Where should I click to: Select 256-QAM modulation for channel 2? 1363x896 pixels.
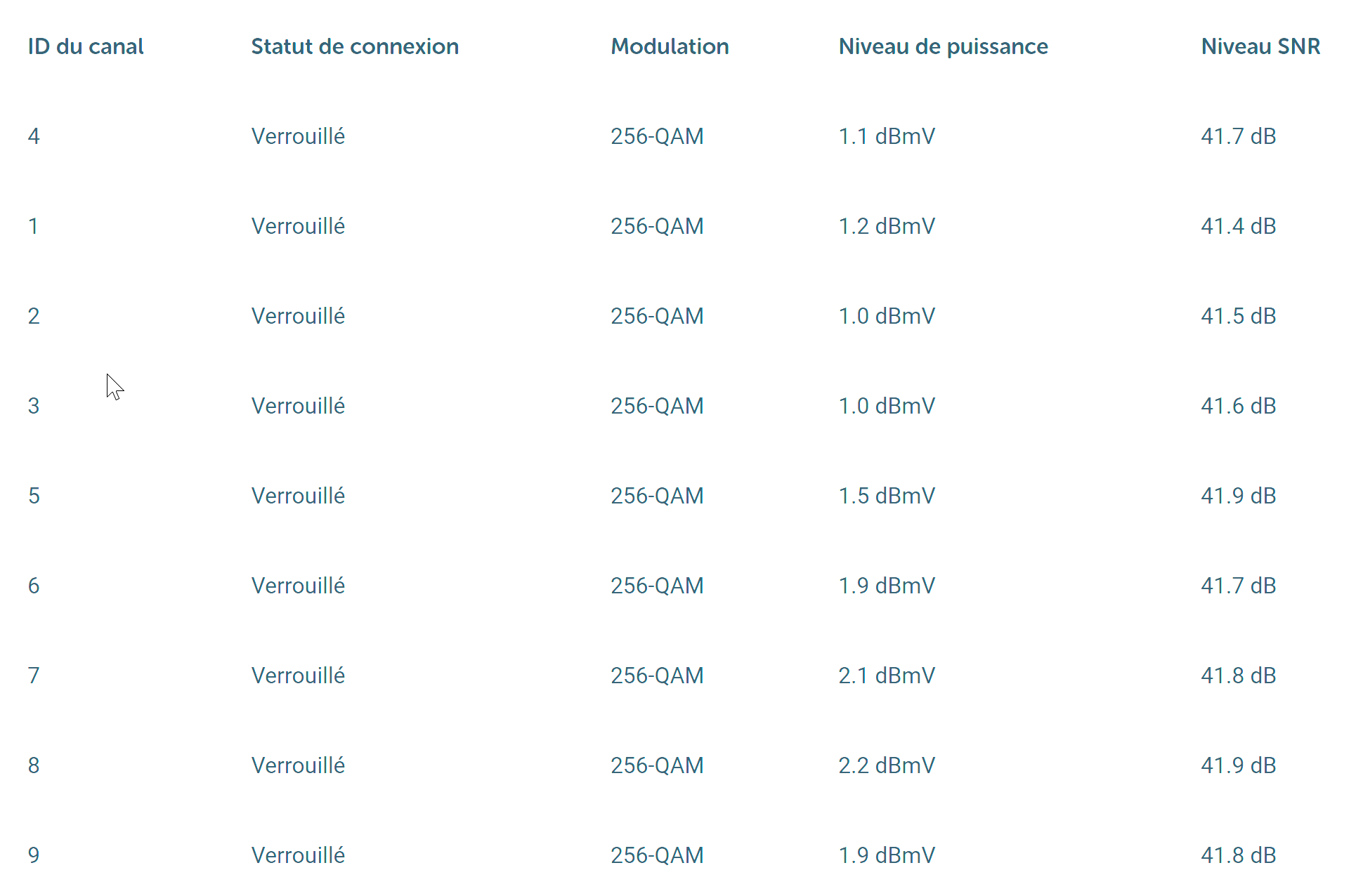coord(657,316)
